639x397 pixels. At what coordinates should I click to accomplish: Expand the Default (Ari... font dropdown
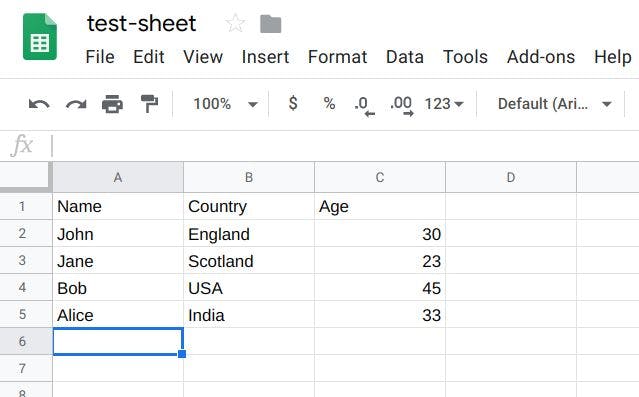555,104
